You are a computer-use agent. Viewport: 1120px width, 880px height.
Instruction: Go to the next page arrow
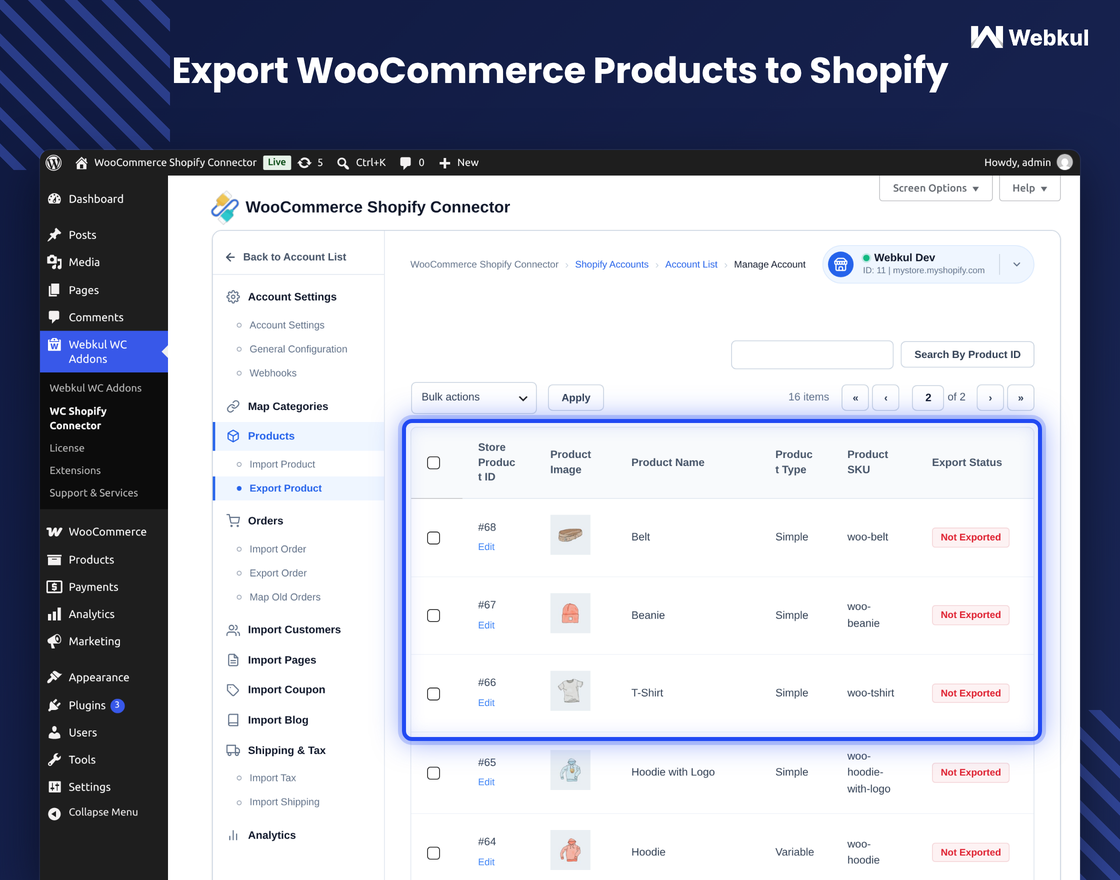990,398
